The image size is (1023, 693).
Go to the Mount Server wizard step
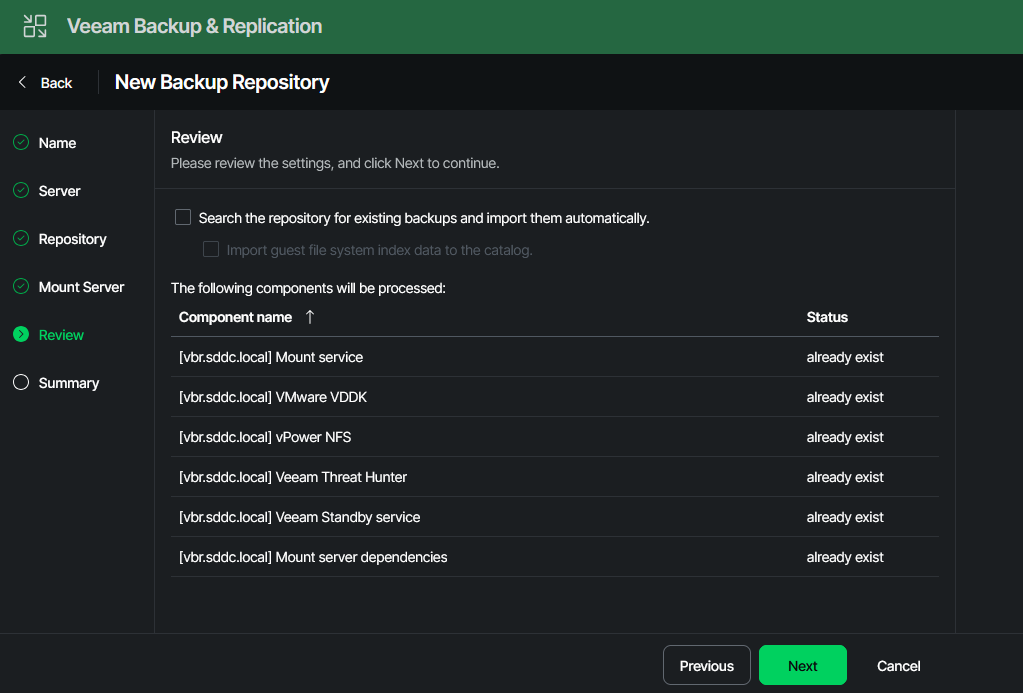coord(81,287)
